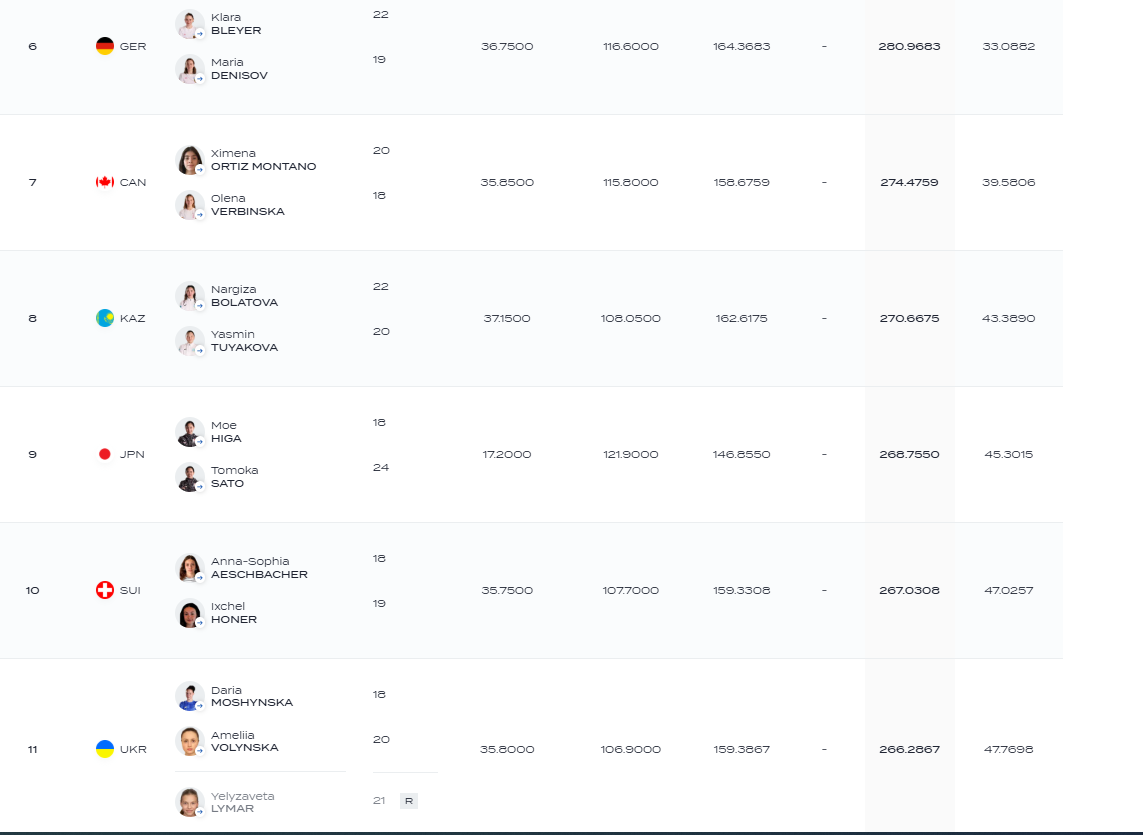The width and height of the screenshot is (1143, 835).
Task: Click the Japan flag icon
Action: pyautogui.click(x=105, y=454)
